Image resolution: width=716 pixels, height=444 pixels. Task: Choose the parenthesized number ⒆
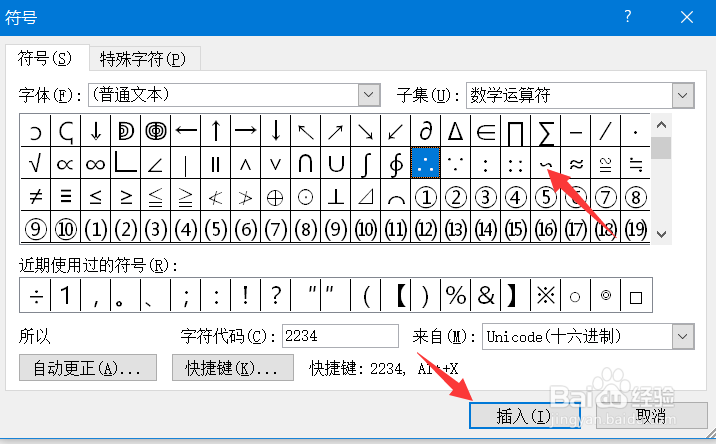(x=635, y=228)
